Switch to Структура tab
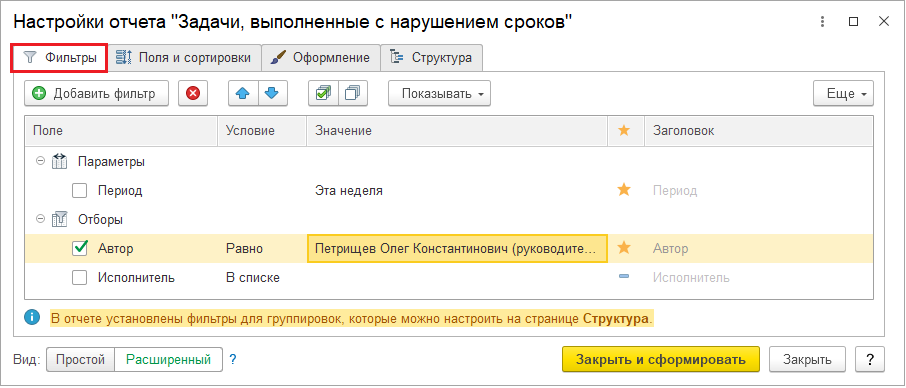The width and height of the screenshot is (906, 388). [x=432, y=58]
